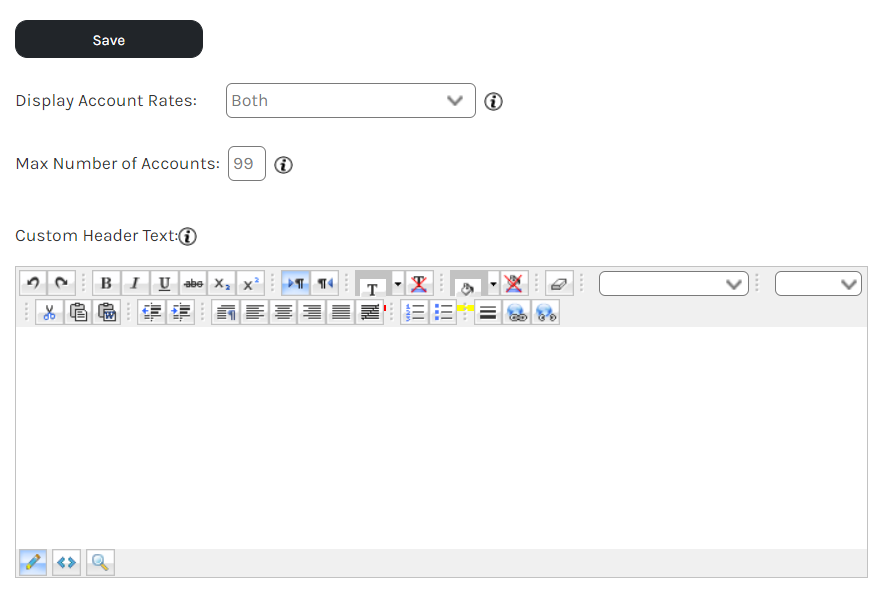Set left-to-right text direction
Image resolution: width=882 pixels, height=591 pixels.
pyautogui.click(x=295, y=283)
